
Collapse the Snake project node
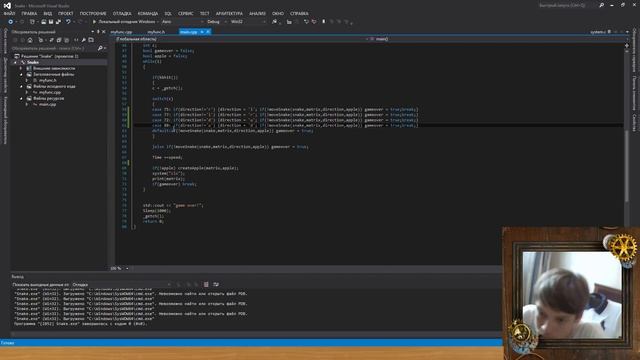[16, 62]
